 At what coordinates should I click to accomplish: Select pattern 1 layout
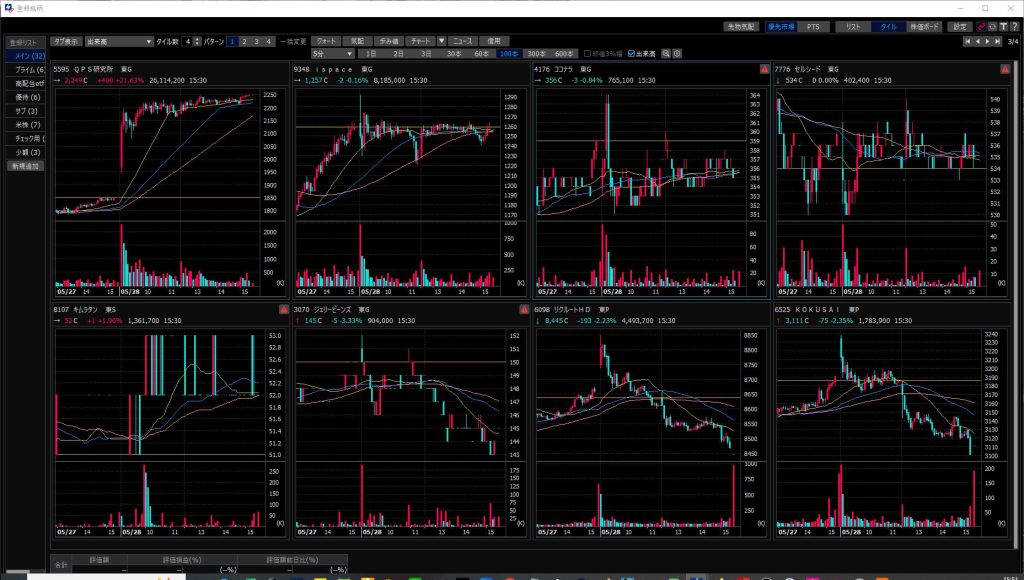[x=232, y=41]
